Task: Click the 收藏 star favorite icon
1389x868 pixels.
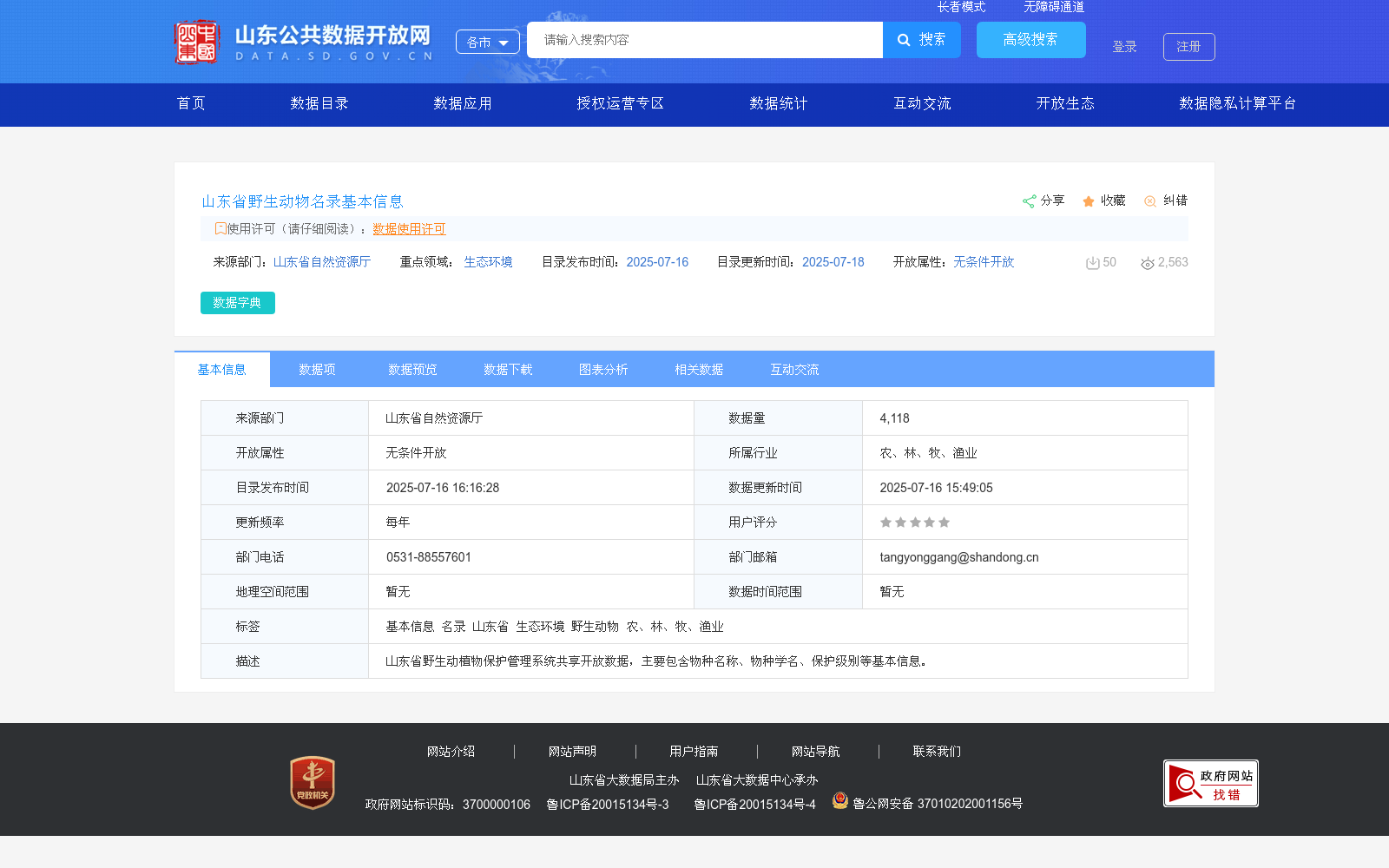Action: (x=1089, y=201)
